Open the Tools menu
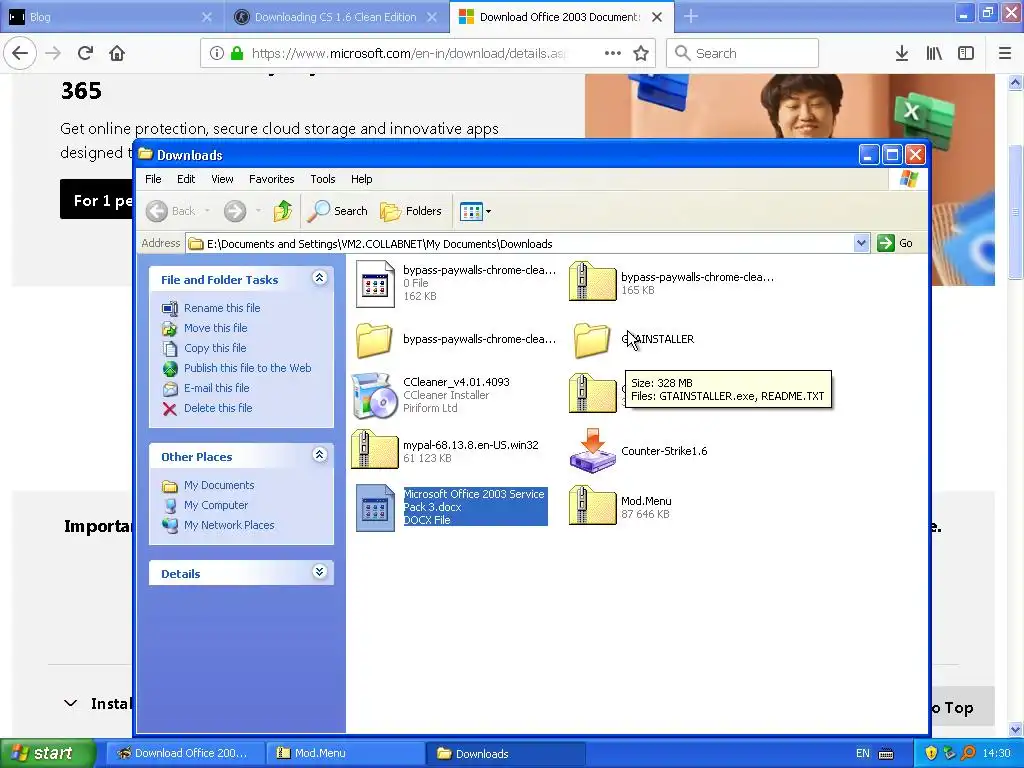Screen dimensions: 1024x768 click(323, 179)
